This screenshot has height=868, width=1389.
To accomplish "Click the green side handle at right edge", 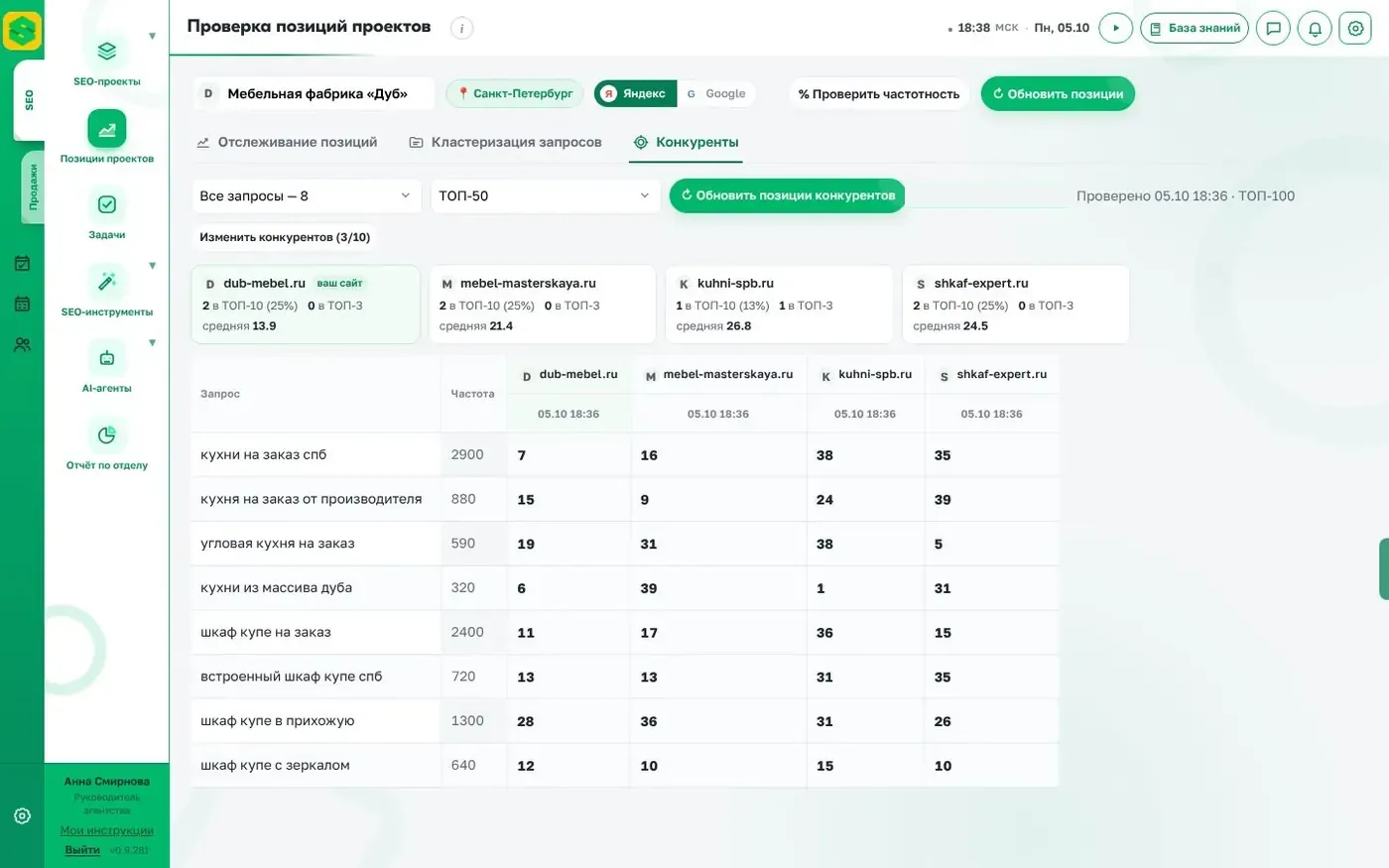I will 1384,569.
